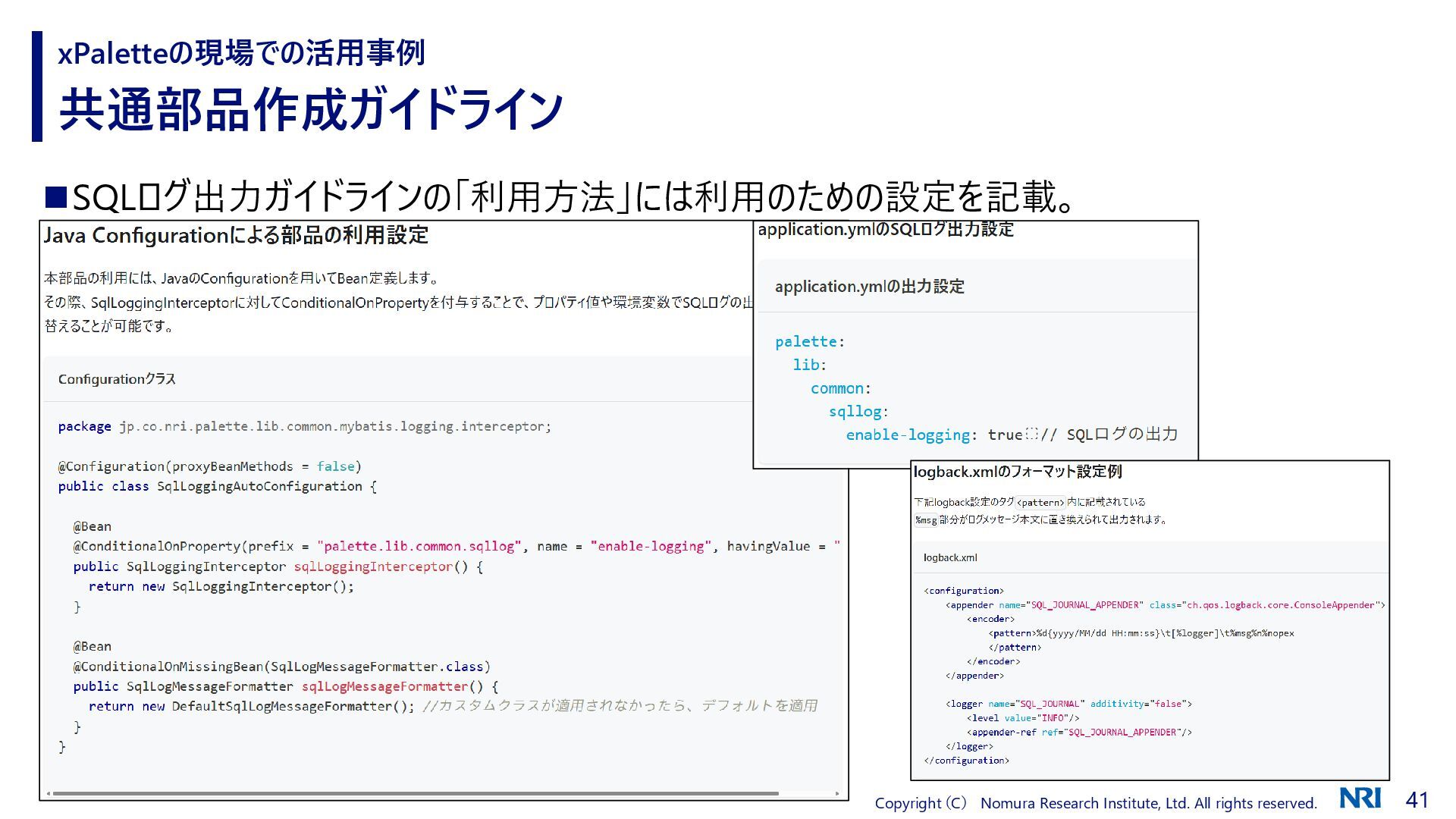The height and width of the screenshot is (819, 1456).
Task: Click the horizontal scrollbar thumb in code panel
Action: coord(416,794)
